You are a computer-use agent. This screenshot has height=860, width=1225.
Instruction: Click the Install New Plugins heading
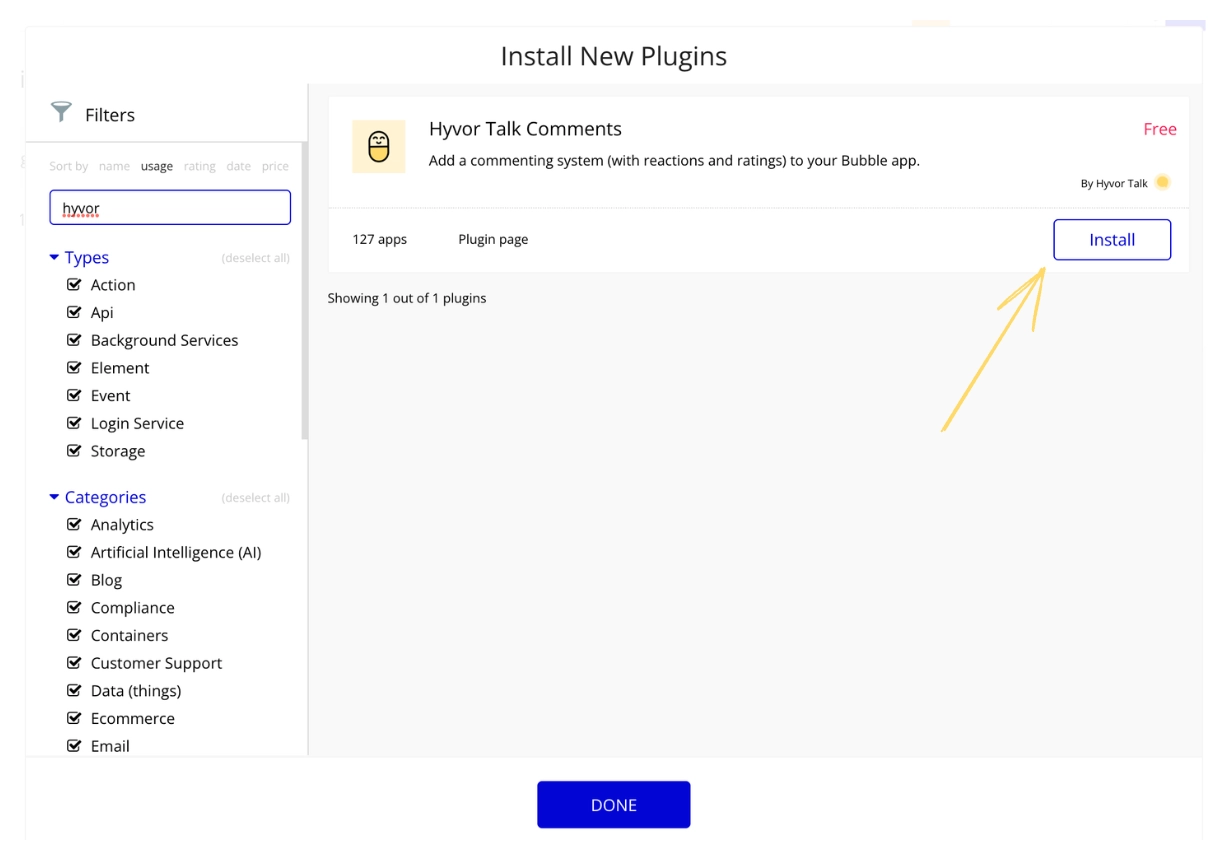click(614, 56)
